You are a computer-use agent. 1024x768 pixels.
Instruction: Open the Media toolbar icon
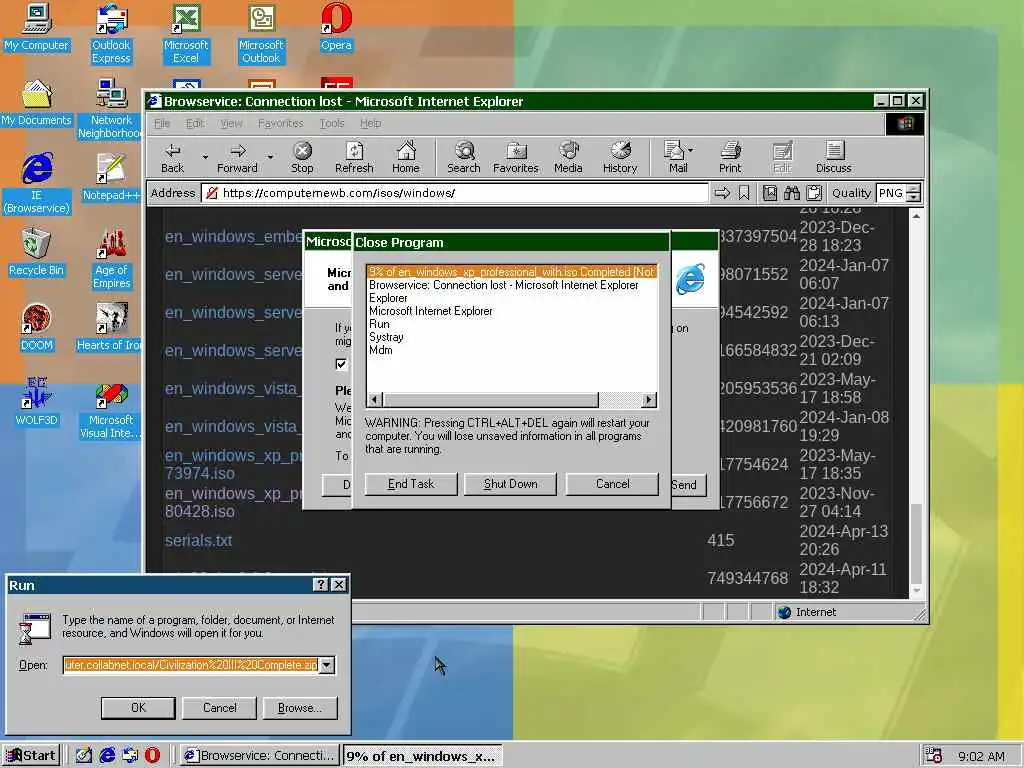[x=568, y=157]
